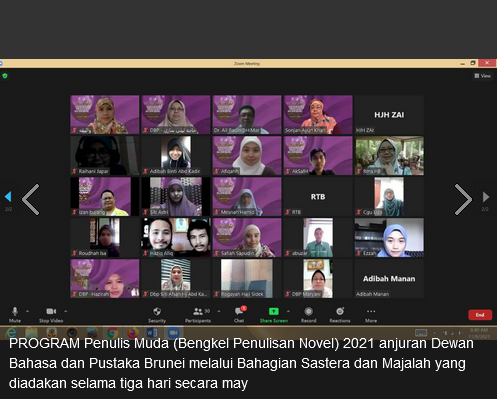Open the View layout menu

482,76
